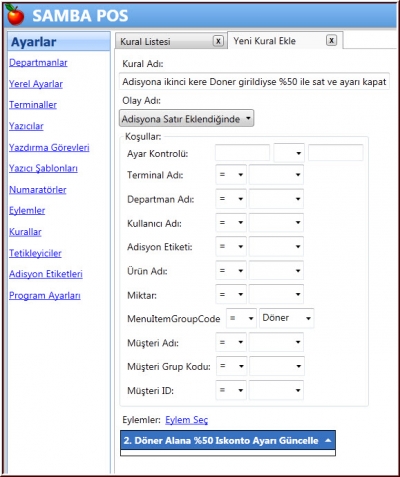Expand the Terminal Adı value dropdown

click(276, 175)
